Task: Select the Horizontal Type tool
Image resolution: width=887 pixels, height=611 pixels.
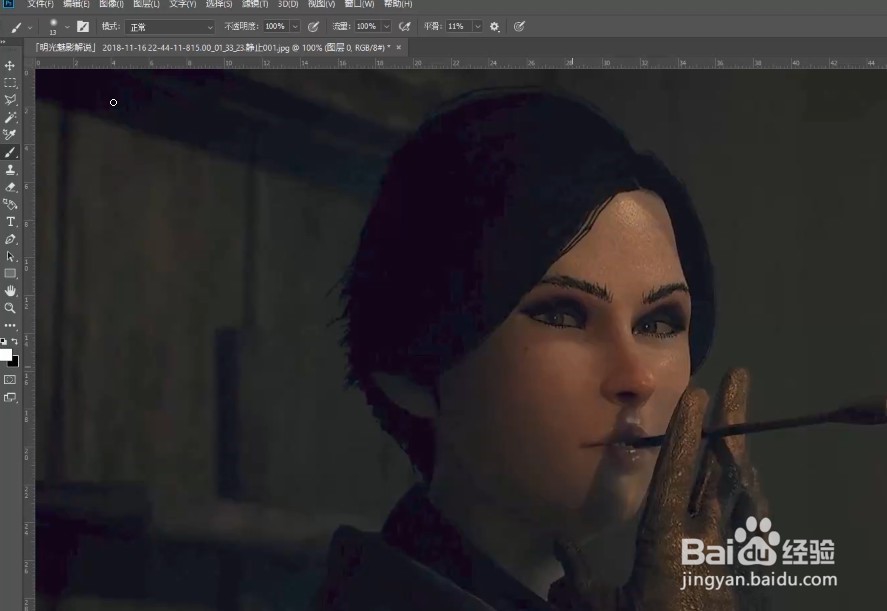Action: tap(10, 222)
